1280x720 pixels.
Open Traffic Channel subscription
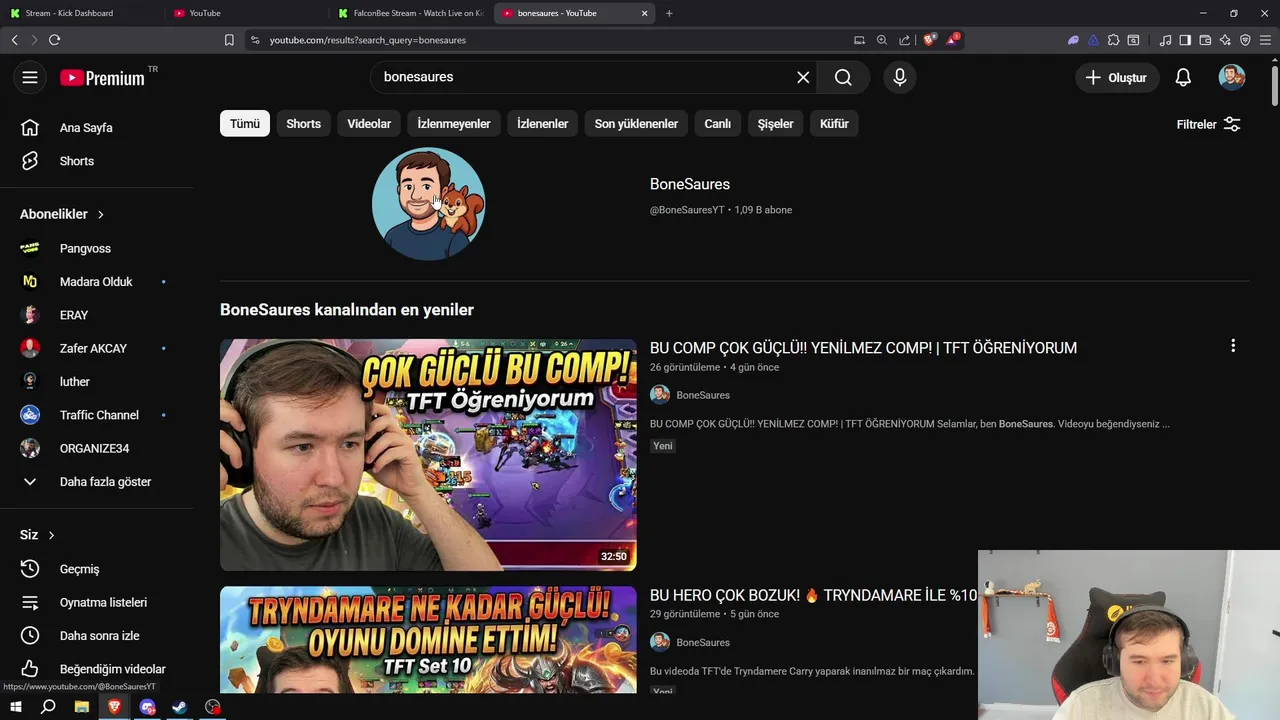click(97, 415)
